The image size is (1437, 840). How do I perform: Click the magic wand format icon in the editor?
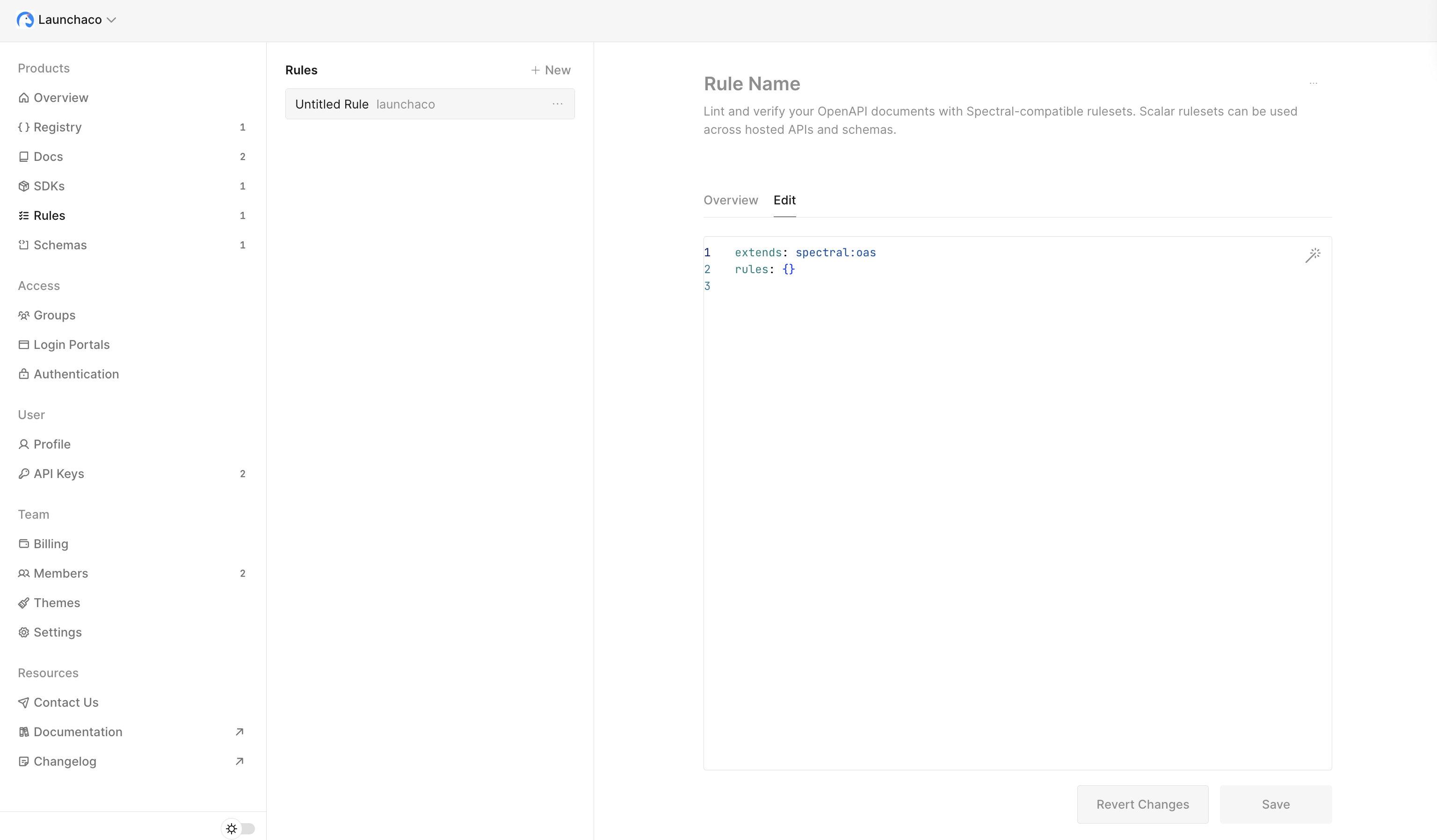pyautogui.click(x=1313, y=255)
